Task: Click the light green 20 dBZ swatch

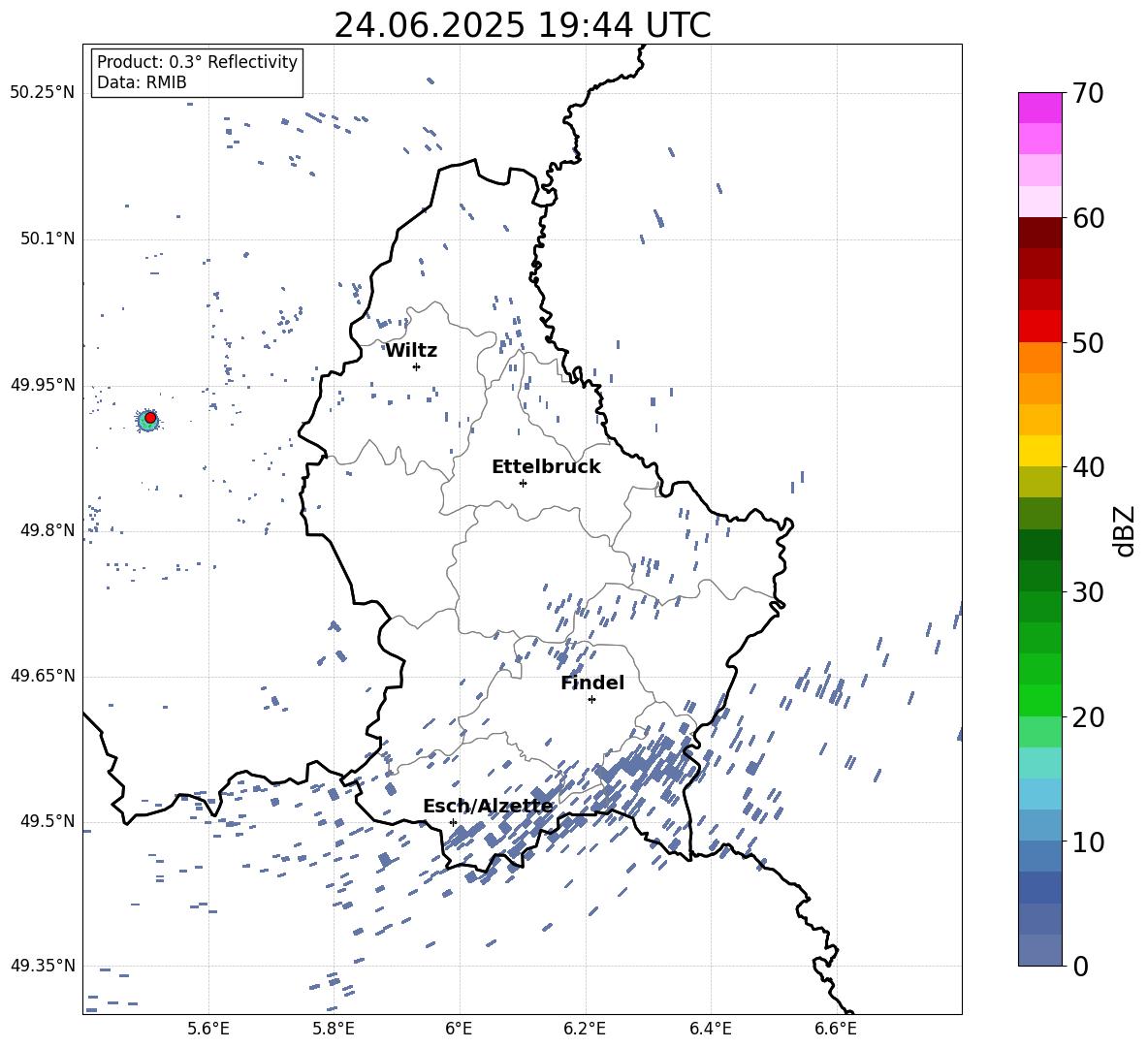Action: pyautogui.click(x=1040, y=732)
